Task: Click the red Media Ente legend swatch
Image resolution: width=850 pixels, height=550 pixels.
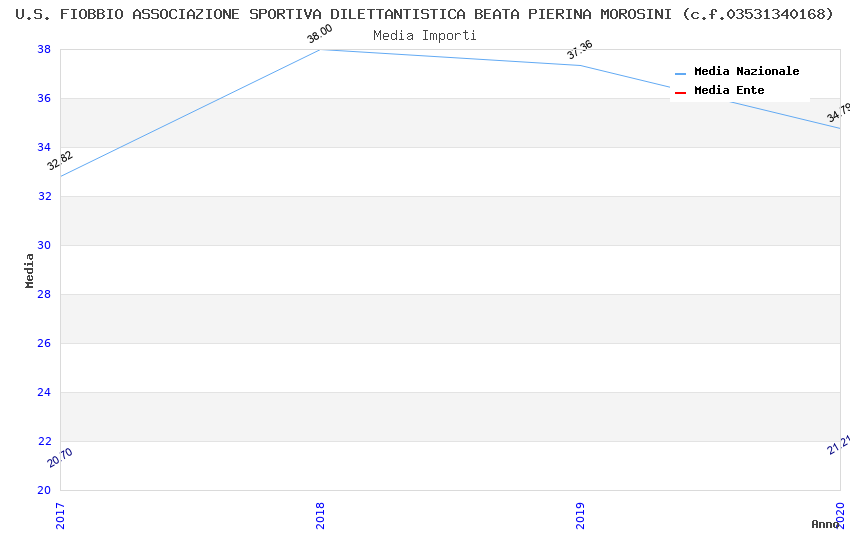Action: pyautogui.click(x=681, y=92)
